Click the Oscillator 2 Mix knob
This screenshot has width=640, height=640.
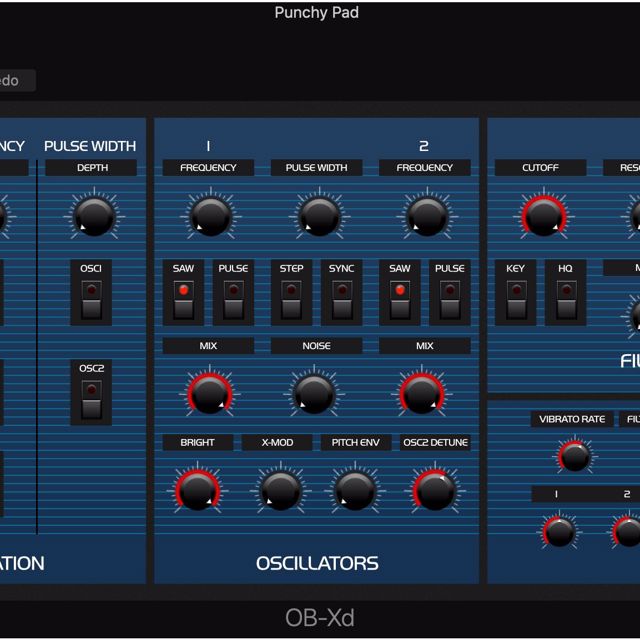point(422,395)
